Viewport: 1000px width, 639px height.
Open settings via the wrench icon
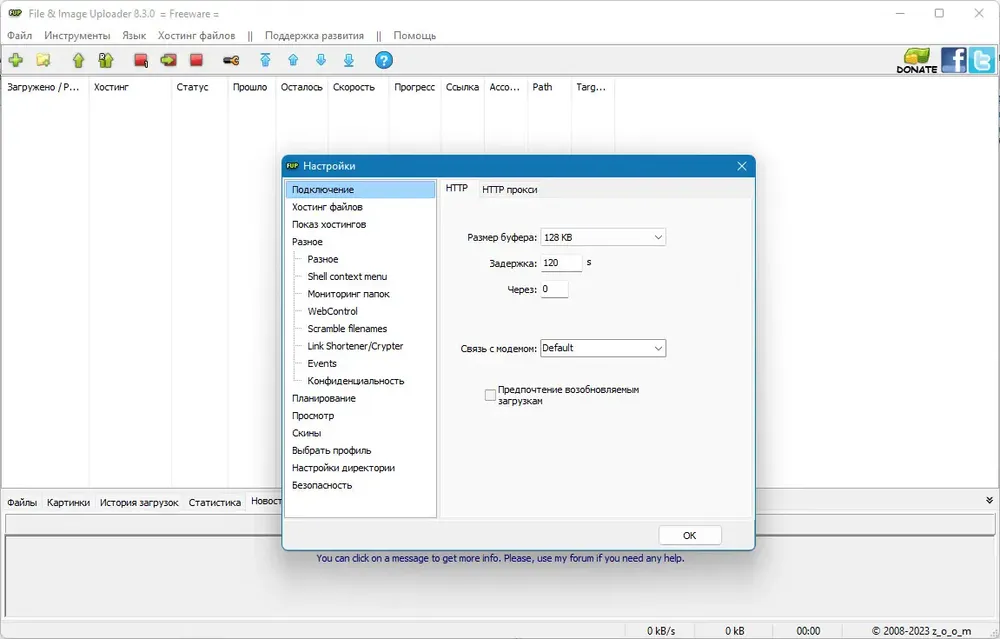click(x=231, y=60)
